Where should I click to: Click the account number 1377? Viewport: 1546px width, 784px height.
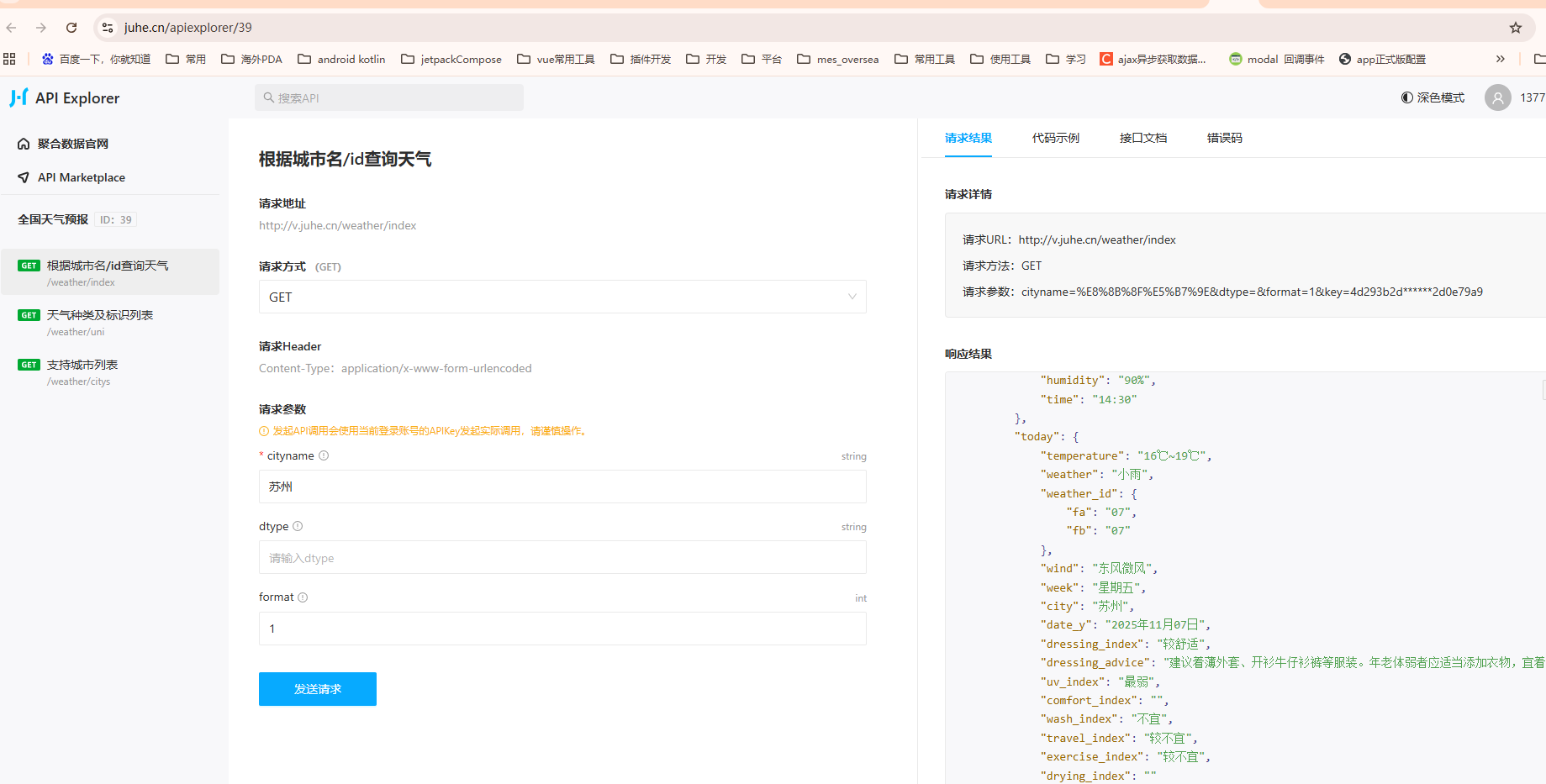point(1533,97)
